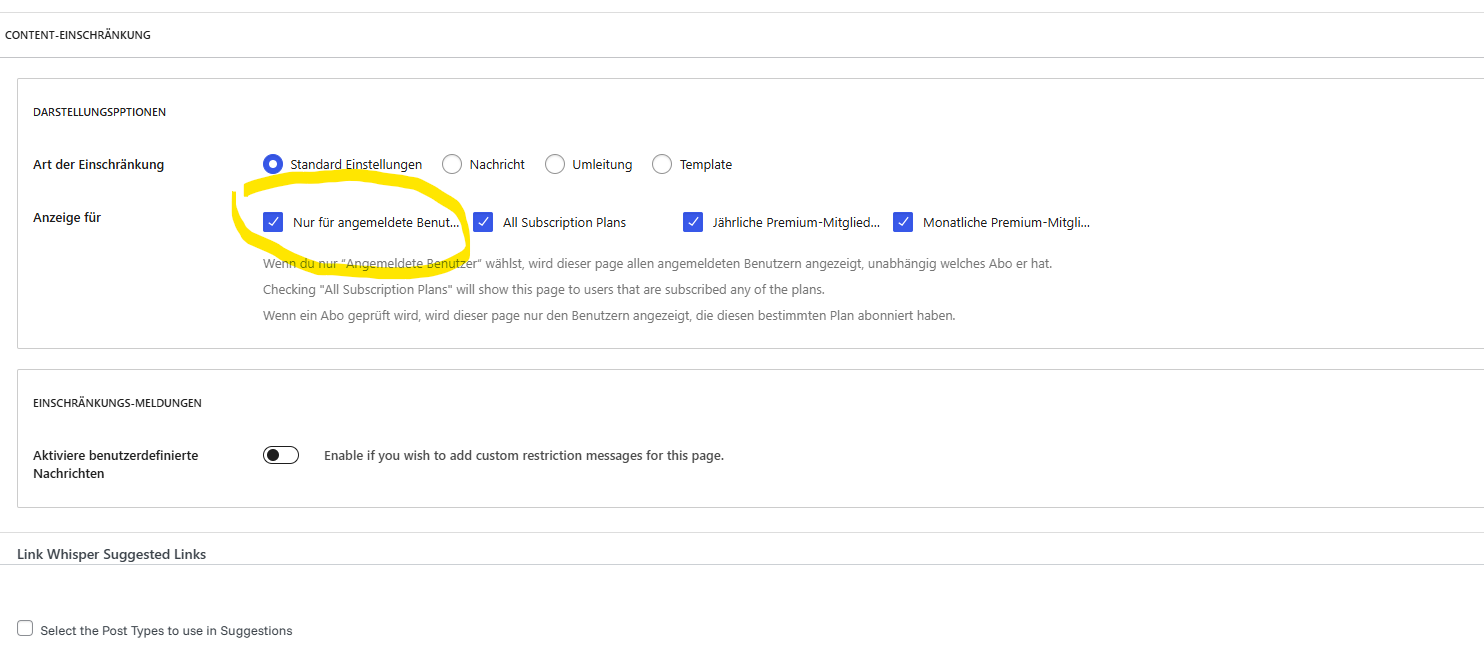Expand the Link Whisper Suggested Links panel

111,554
